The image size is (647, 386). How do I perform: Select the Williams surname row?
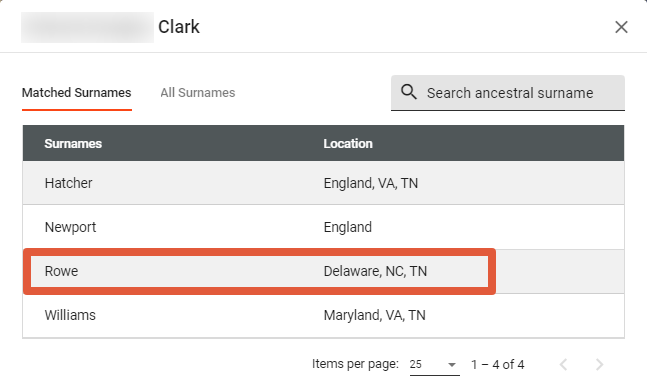324,315
